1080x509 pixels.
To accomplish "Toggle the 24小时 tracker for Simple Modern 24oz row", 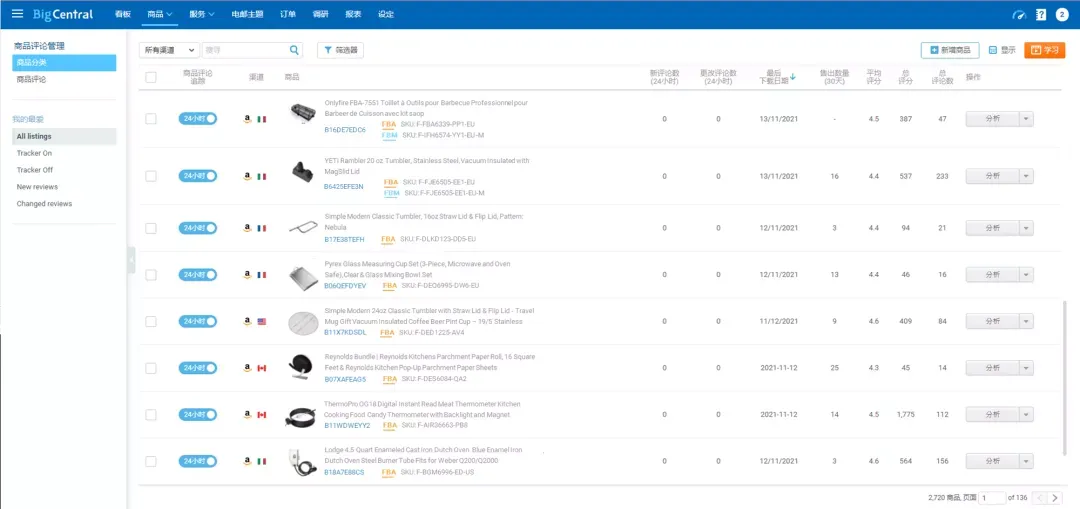I will [198, 322].
